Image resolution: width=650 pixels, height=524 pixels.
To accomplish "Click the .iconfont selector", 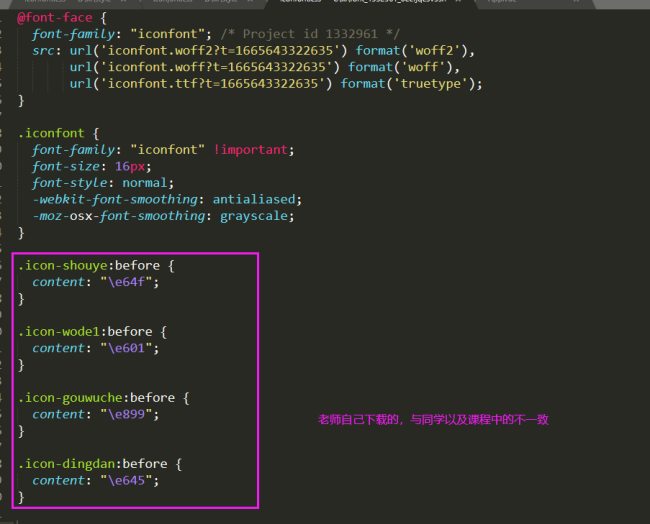I will coord(51,133).
